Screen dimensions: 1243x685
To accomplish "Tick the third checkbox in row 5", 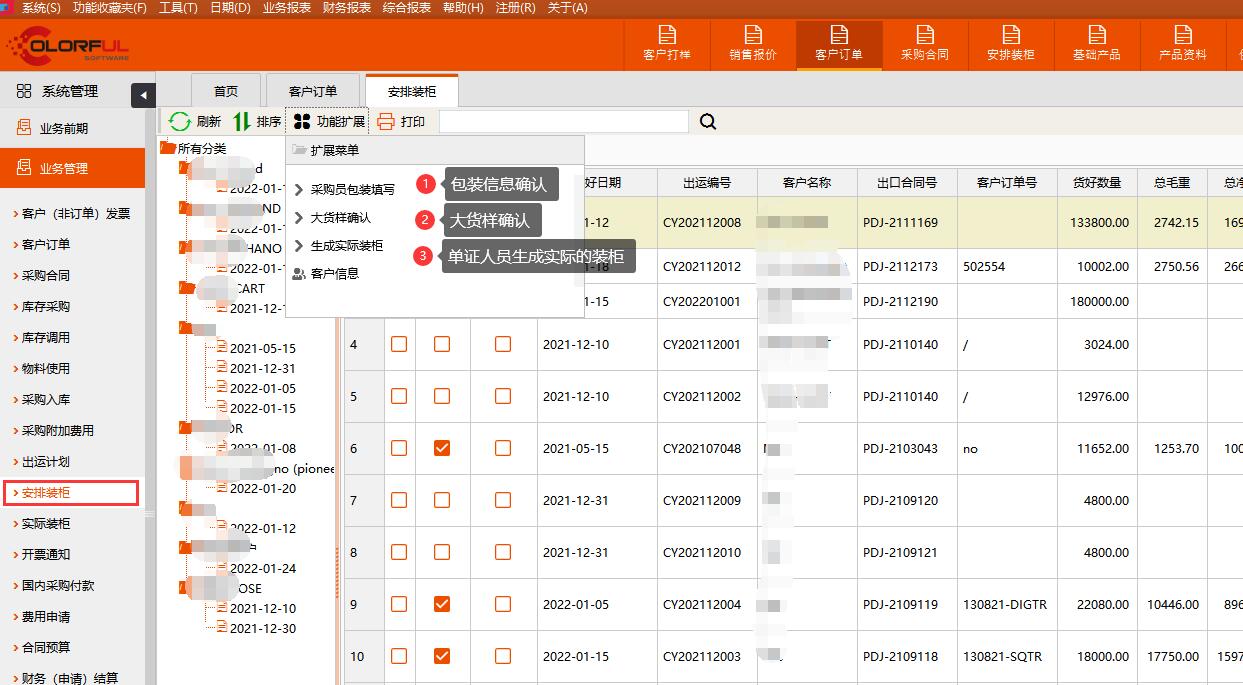I will (x=503, y=396).
